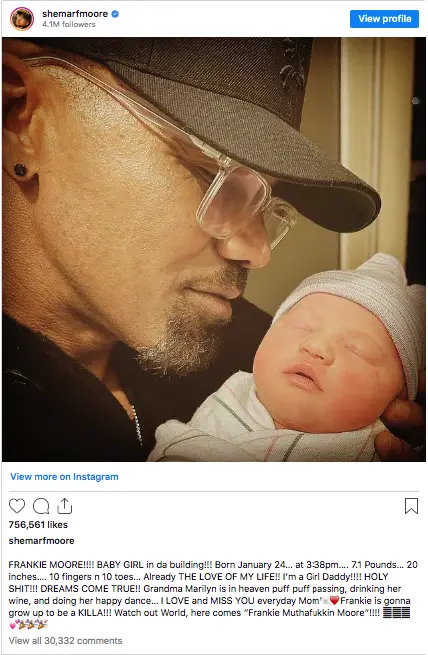Like the post with the heart icon
Viewport: 428px width, 655px height.
coord(17,506)
